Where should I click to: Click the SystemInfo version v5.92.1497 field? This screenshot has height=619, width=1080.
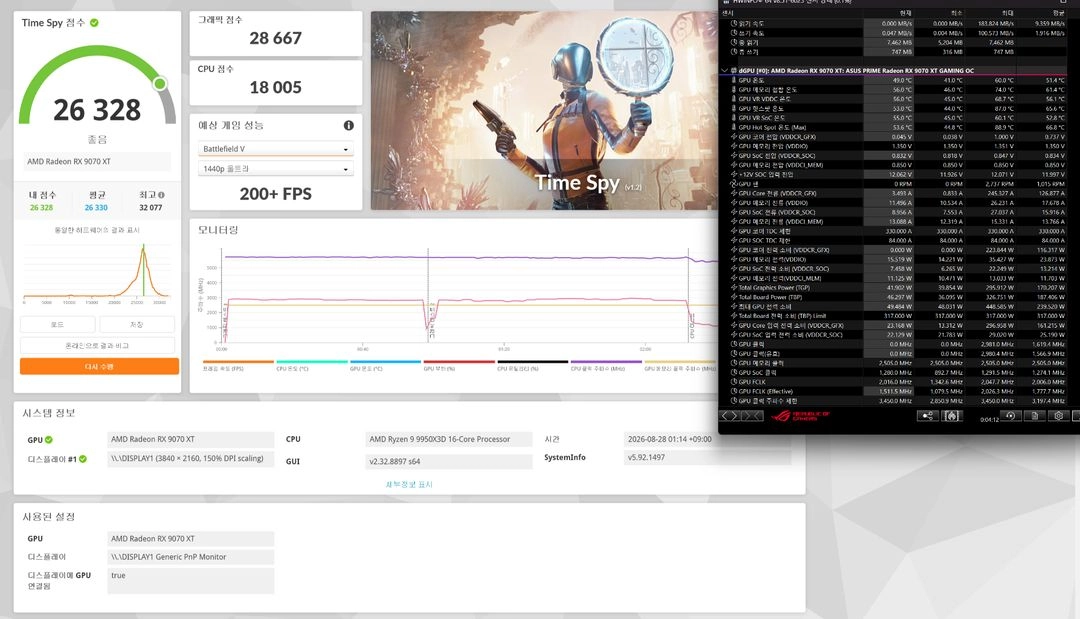pyautogui.click(x=707, y=457)
